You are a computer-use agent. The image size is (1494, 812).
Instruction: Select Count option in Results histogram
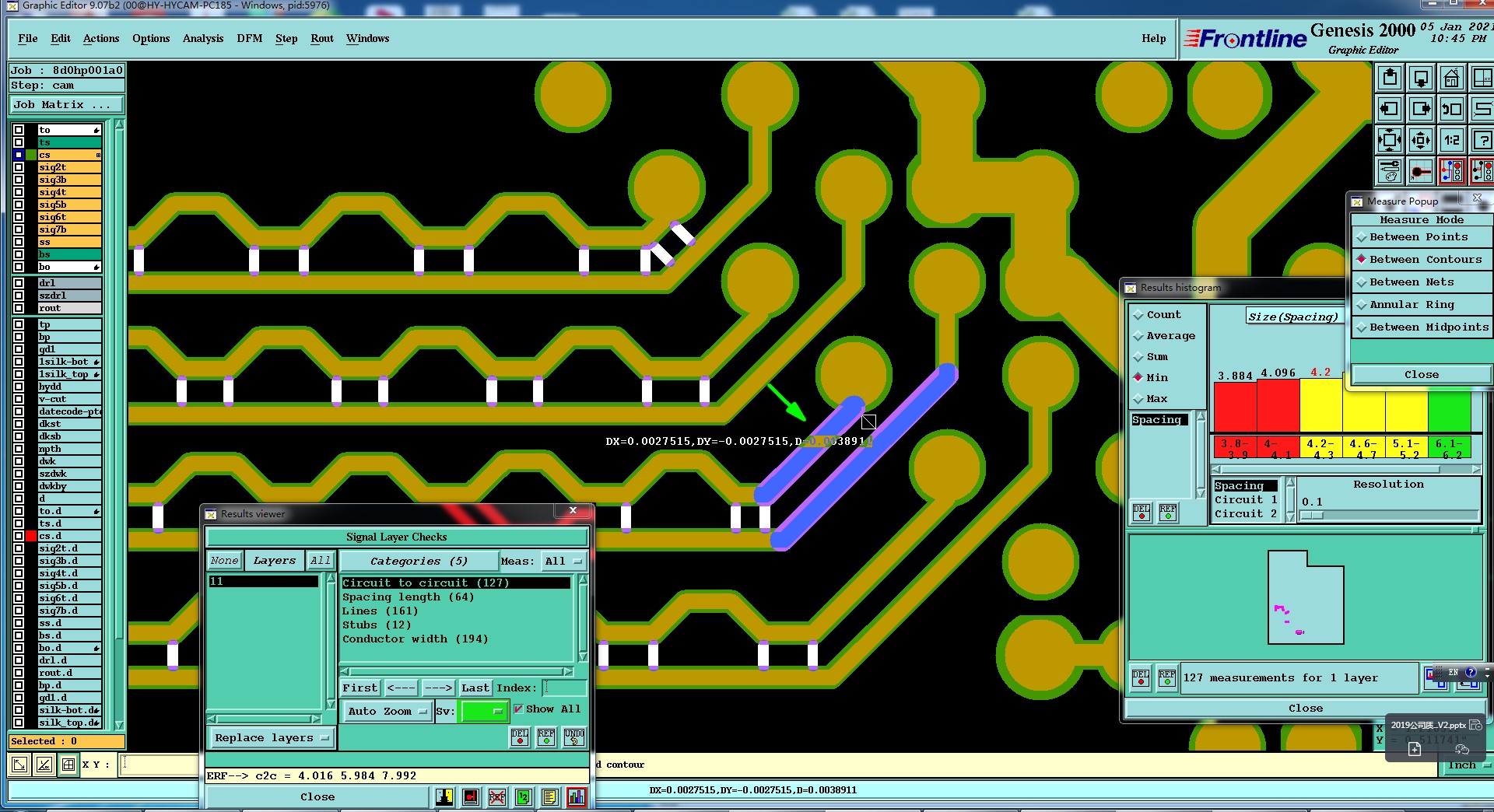[x=1157, y=315]
